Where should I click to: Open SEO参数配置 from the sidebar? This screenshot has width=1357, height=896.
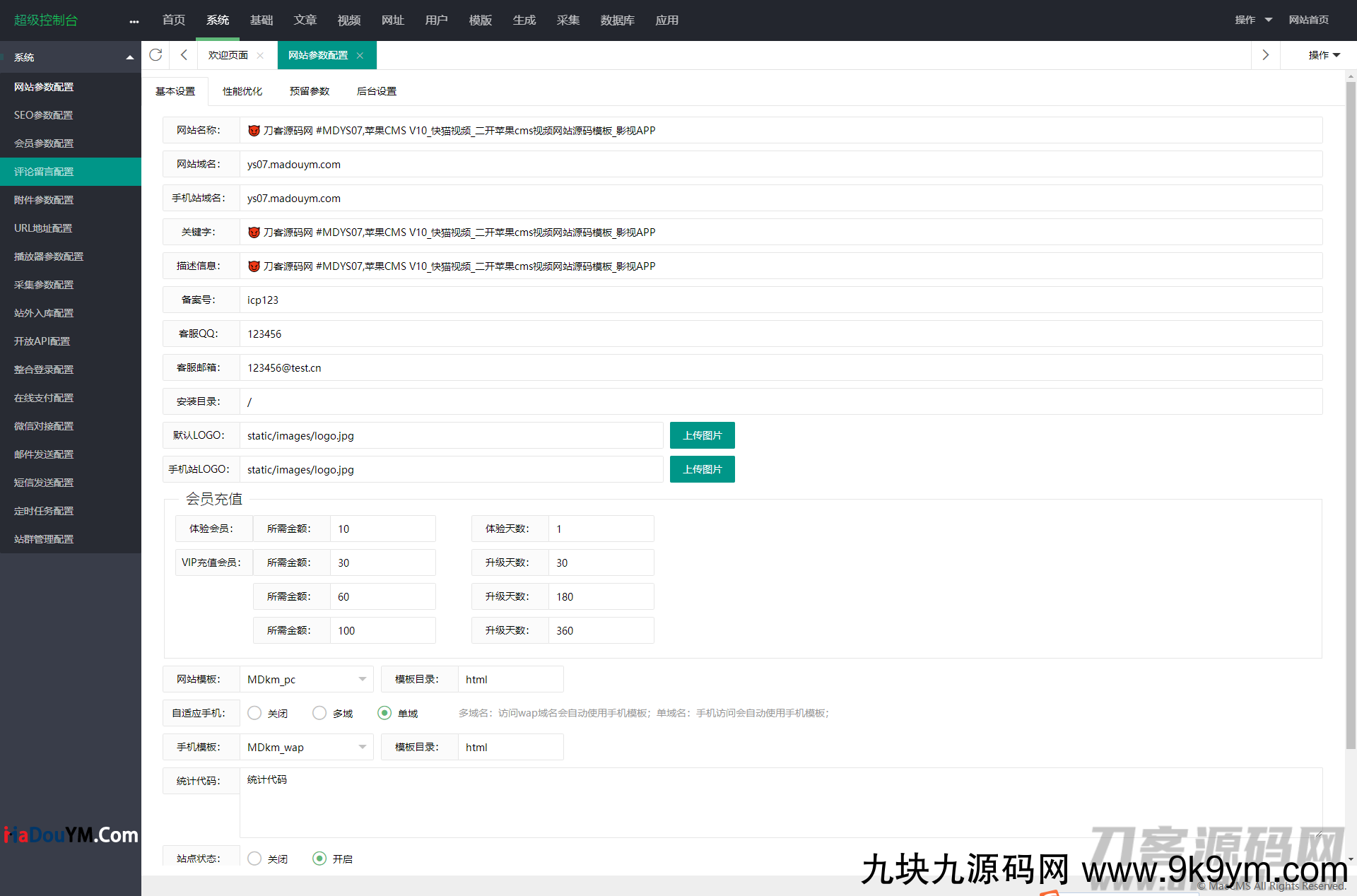pyautogui.click(x=43, y=114)
